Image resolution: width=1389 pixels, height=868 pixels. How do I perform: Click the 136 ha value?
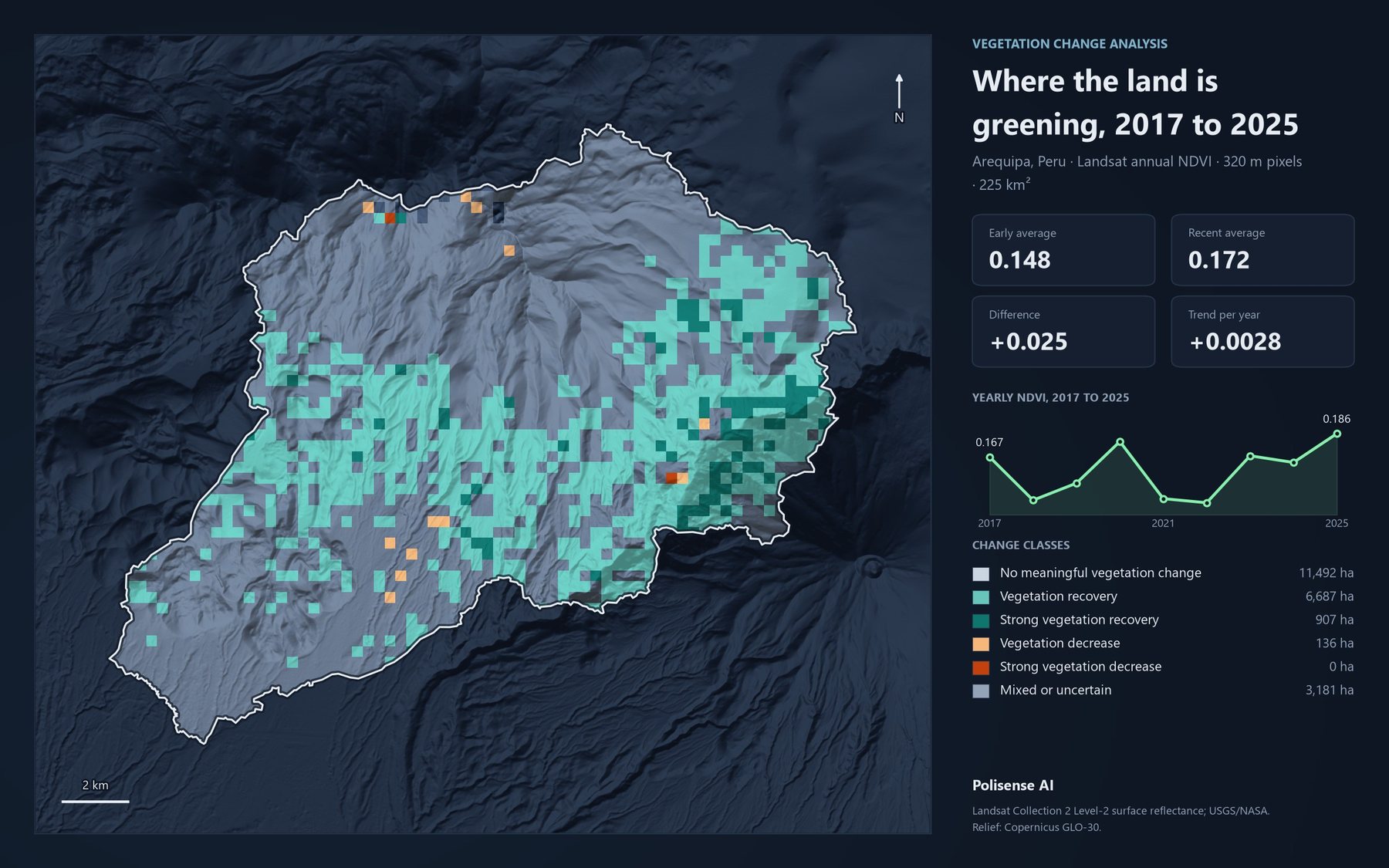(x=1334, y=643)
